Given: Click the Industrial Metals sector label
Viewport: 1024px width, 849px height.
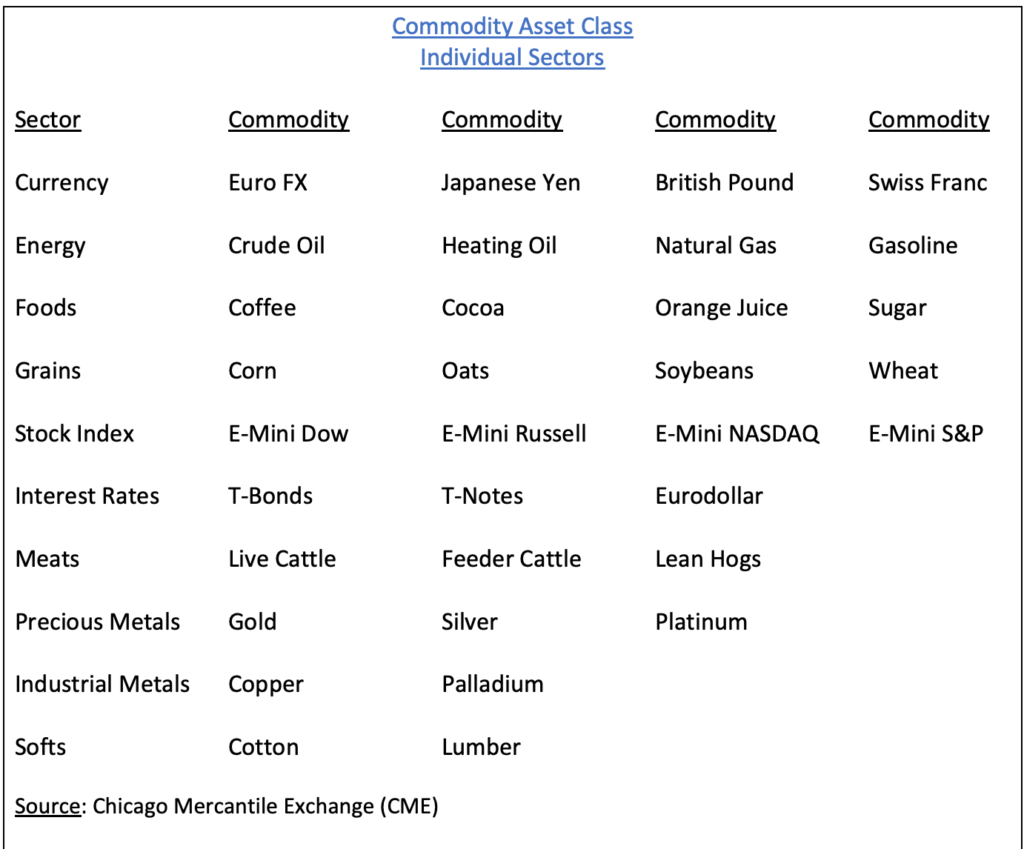Looking at the screenshot, I should 103,684.
